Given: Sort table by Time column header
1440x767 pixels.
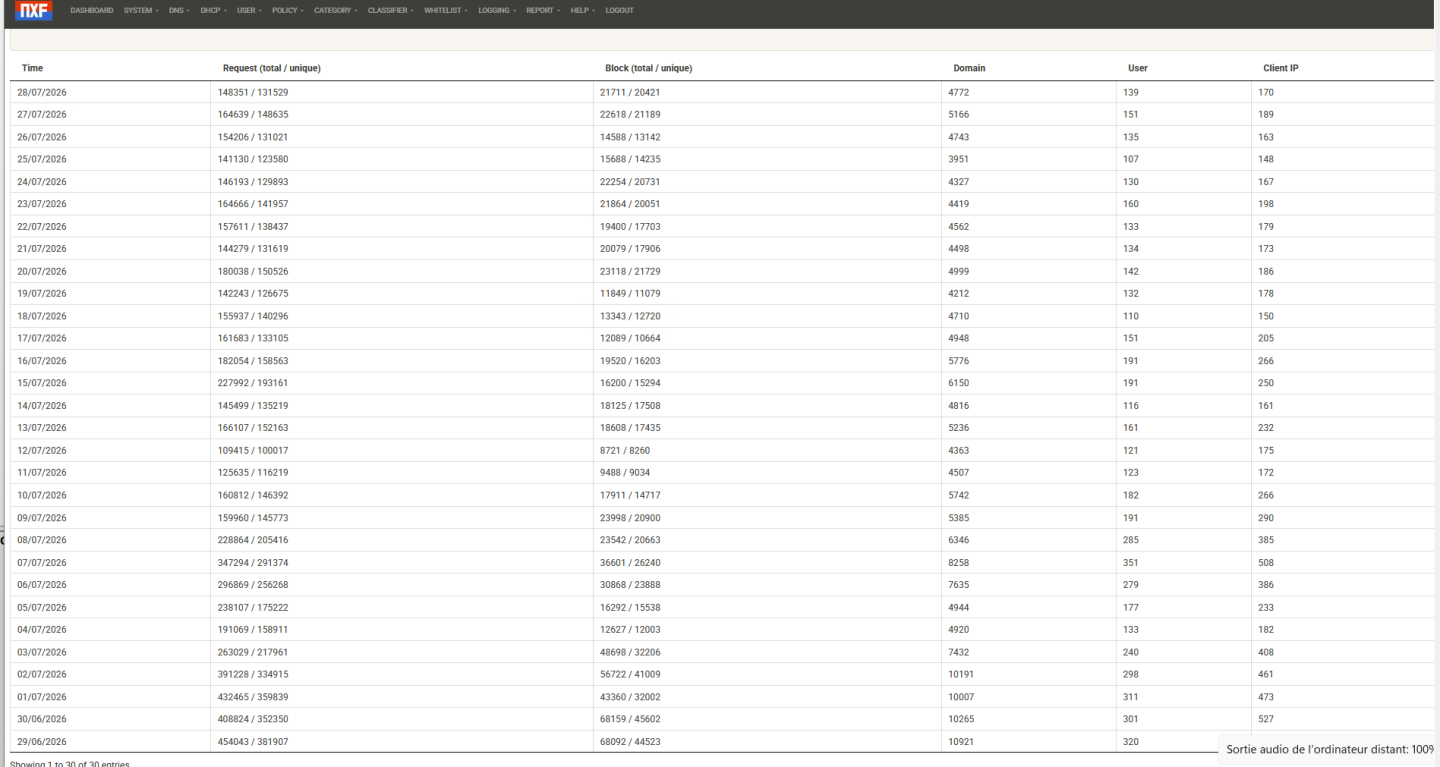Looking at the screenshot, I should click(x=32, y=68).
